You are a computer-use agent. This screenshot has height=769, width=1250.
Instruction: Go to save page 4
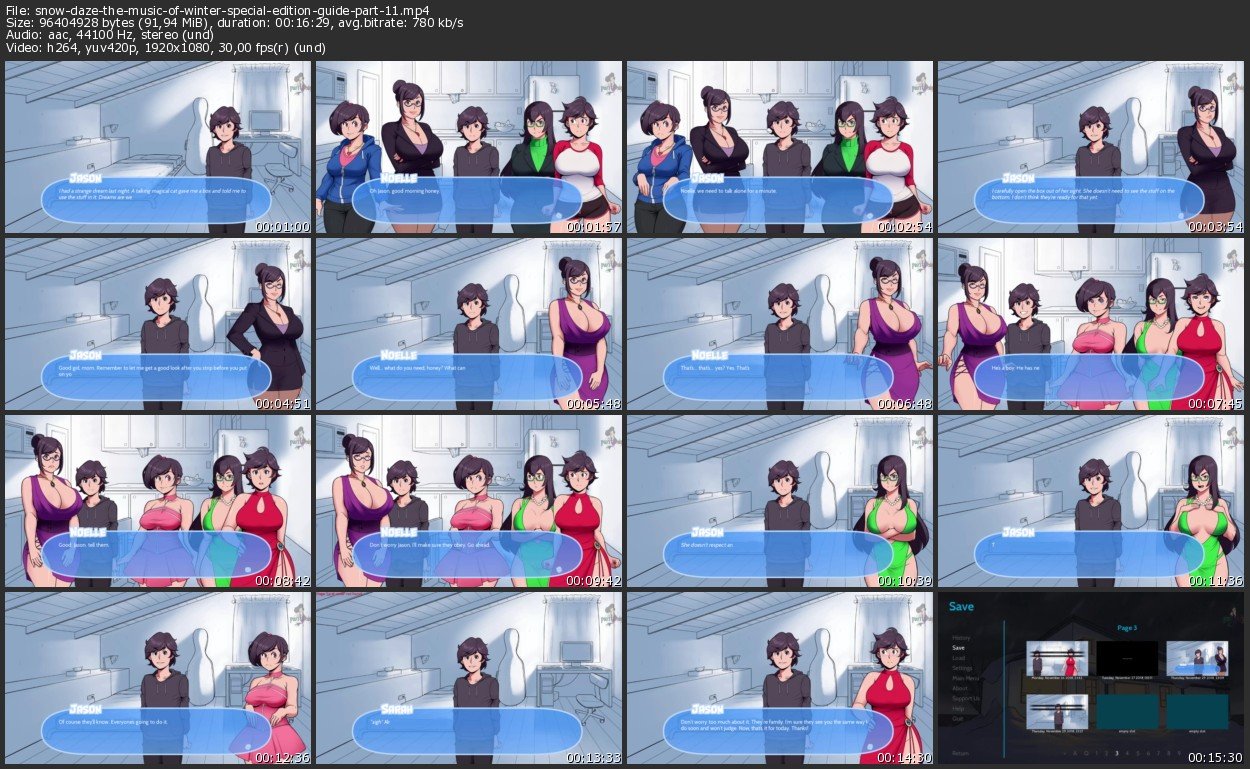pyautogui.click(x=1128, y=753)
